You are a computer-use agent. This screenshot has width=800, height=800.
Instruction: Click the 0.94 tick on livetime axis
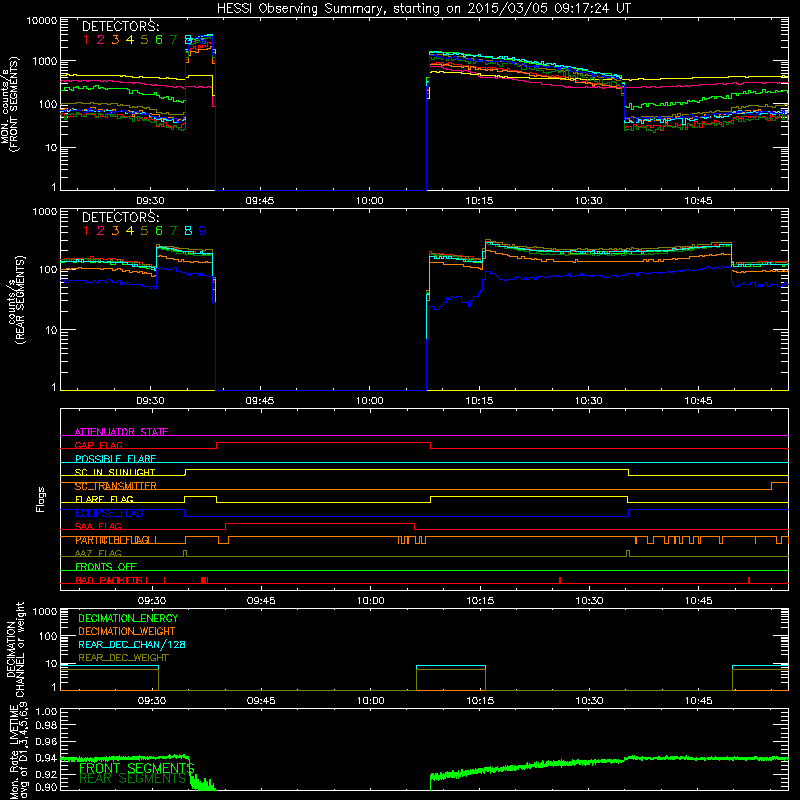(46, 758)
